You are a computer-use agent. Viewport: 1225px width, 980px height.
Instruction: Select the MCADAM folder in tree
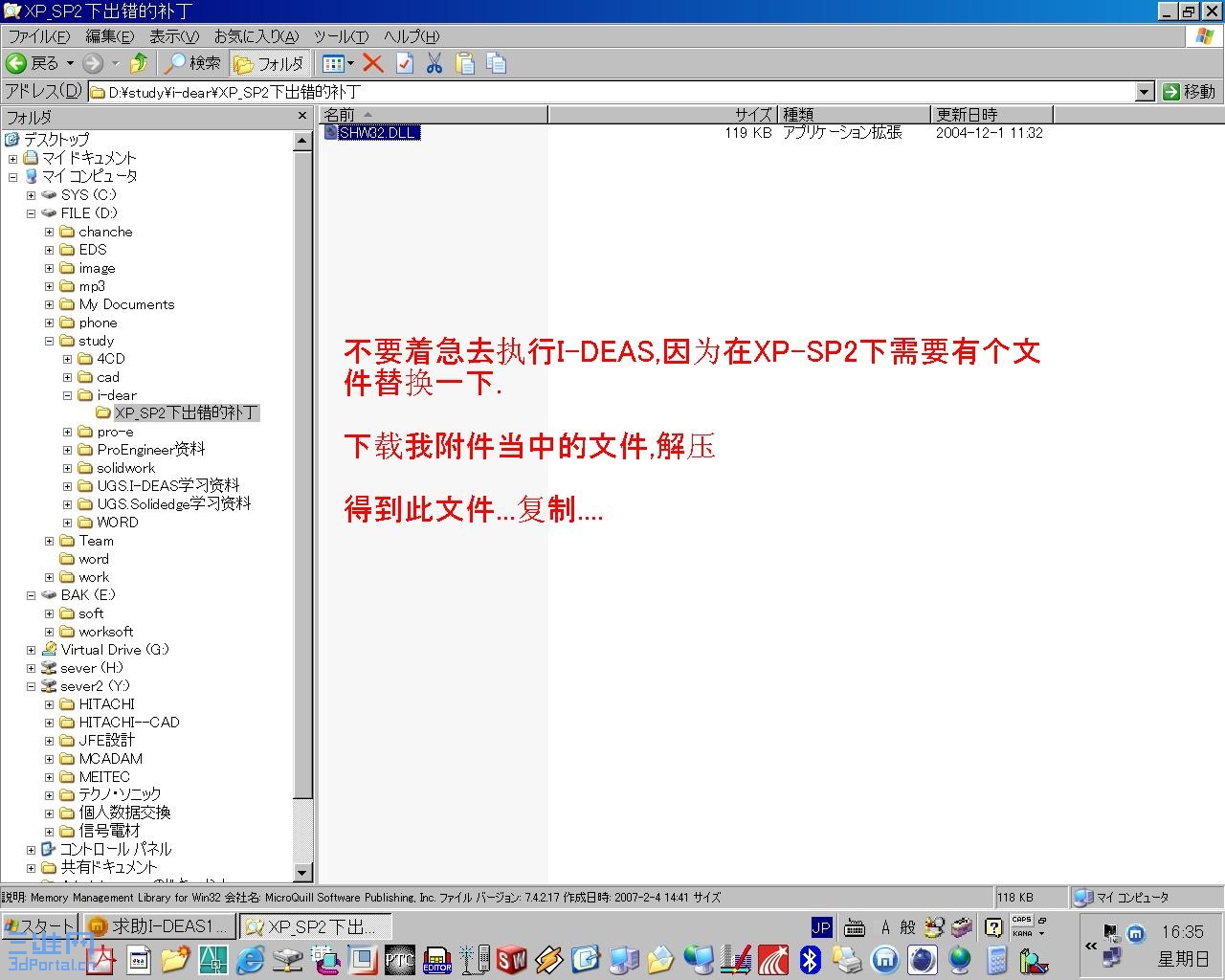111,759
